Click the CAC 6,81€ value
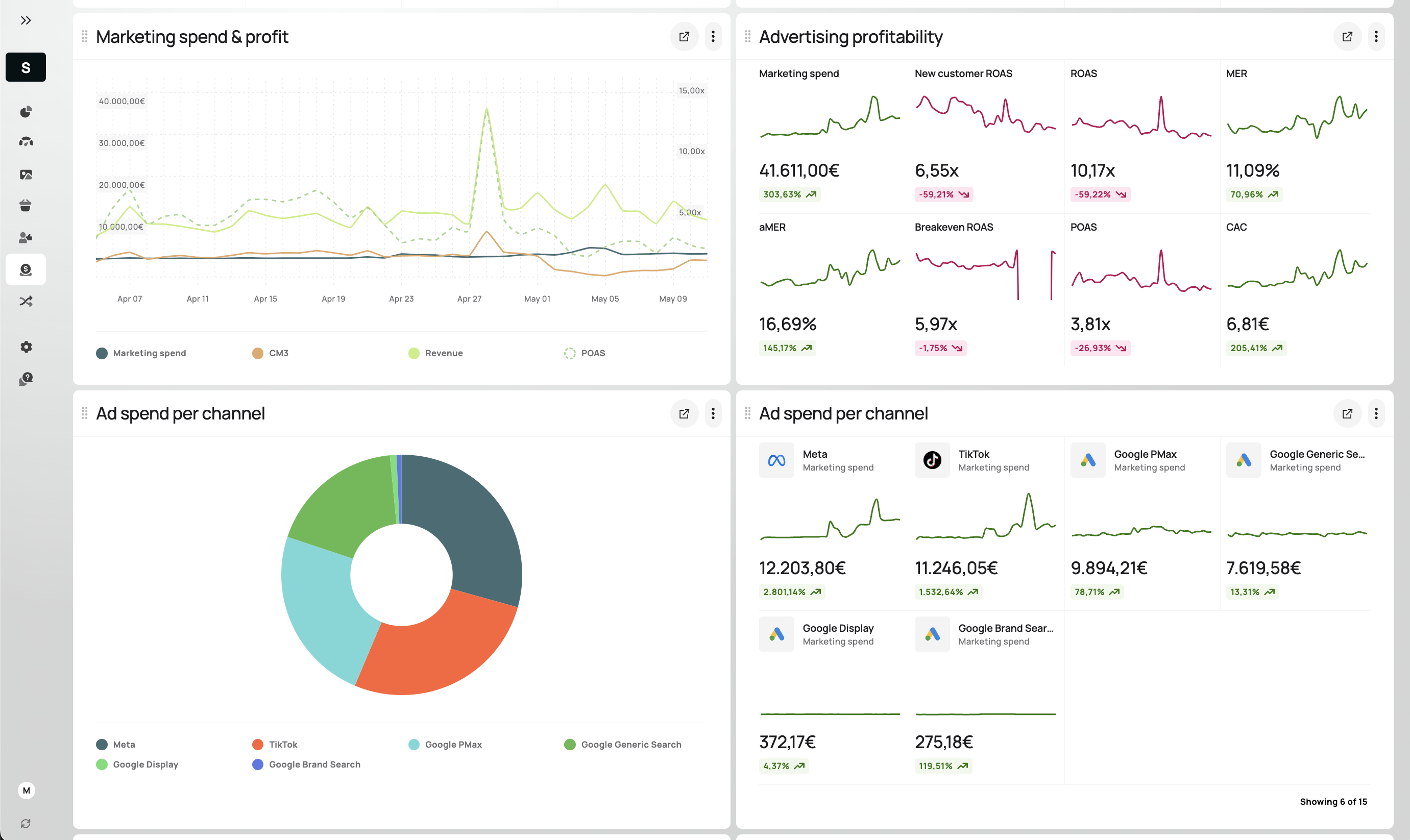 1247,325
